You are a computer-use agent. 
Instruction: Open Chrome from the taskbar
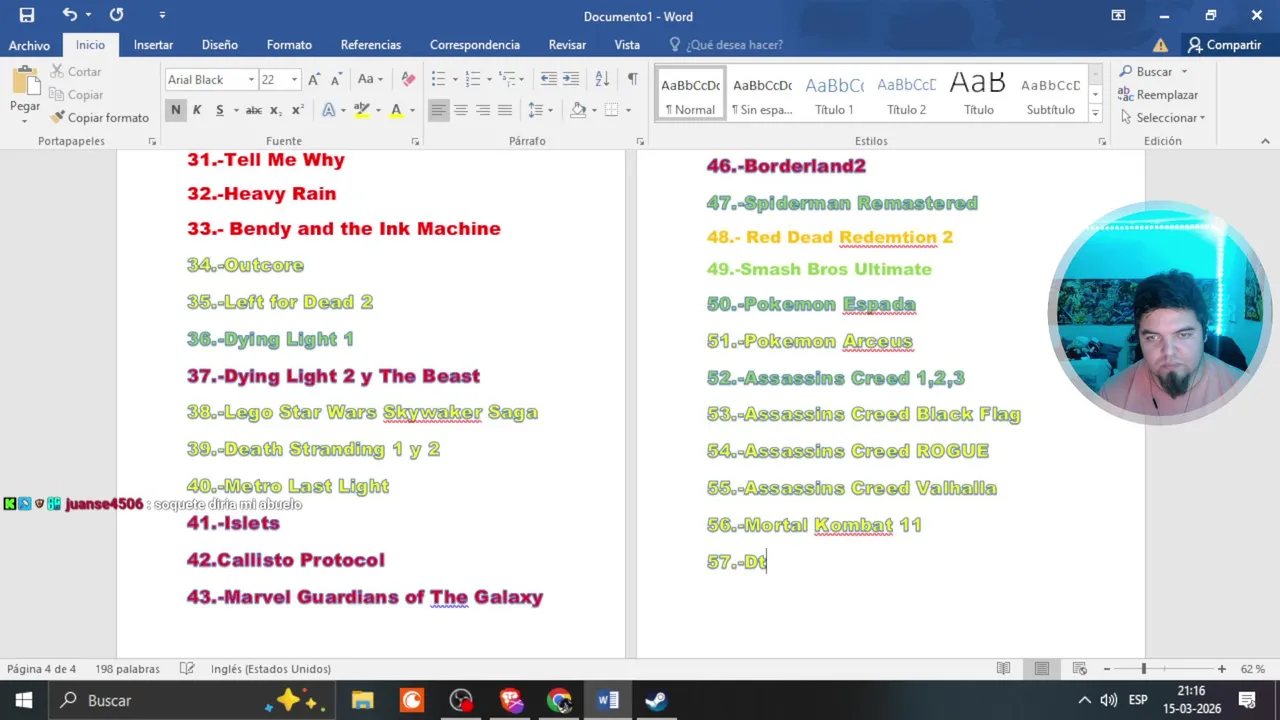[559, 700]
